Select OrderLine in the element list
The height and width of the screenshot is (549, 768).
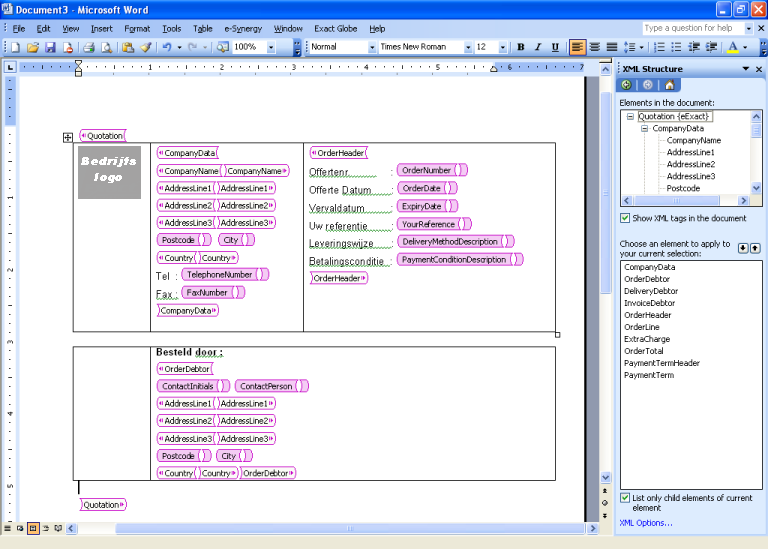(642, 327)
